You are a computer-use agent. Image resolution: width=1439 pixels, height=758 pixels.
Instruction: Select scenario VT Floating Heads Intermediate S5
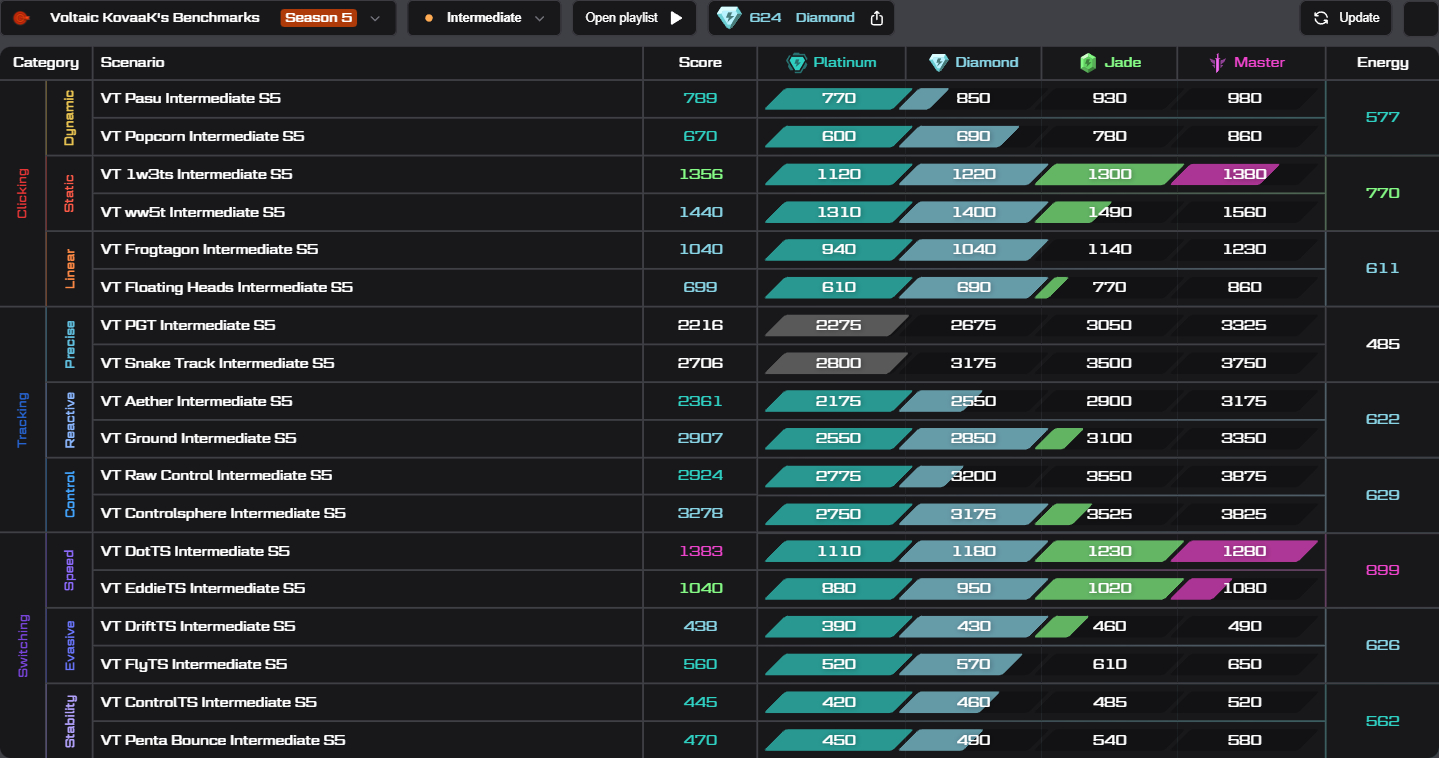pos(227,287)
